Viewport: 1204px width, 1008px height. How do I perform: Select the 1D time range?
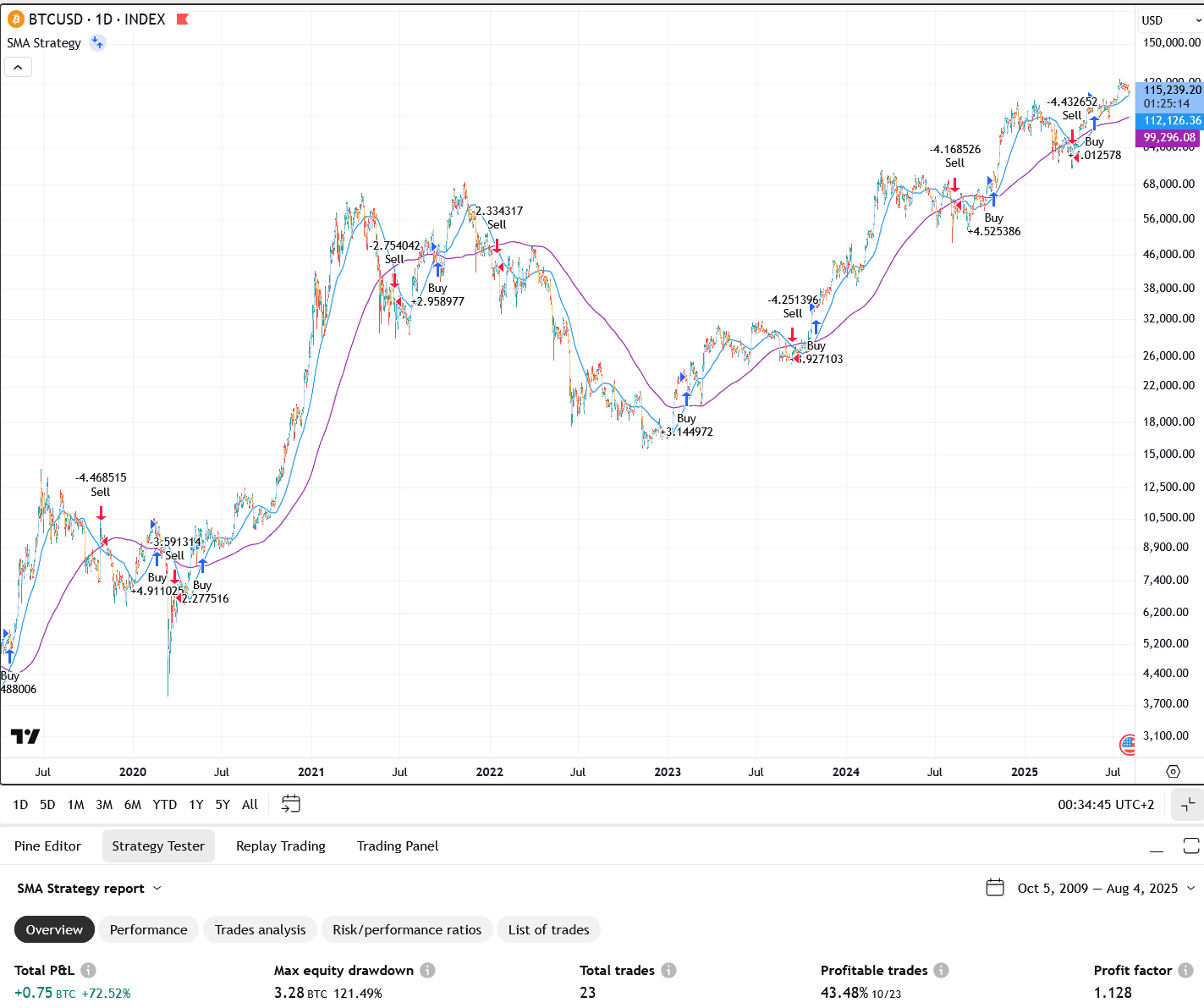coord(20,804)
